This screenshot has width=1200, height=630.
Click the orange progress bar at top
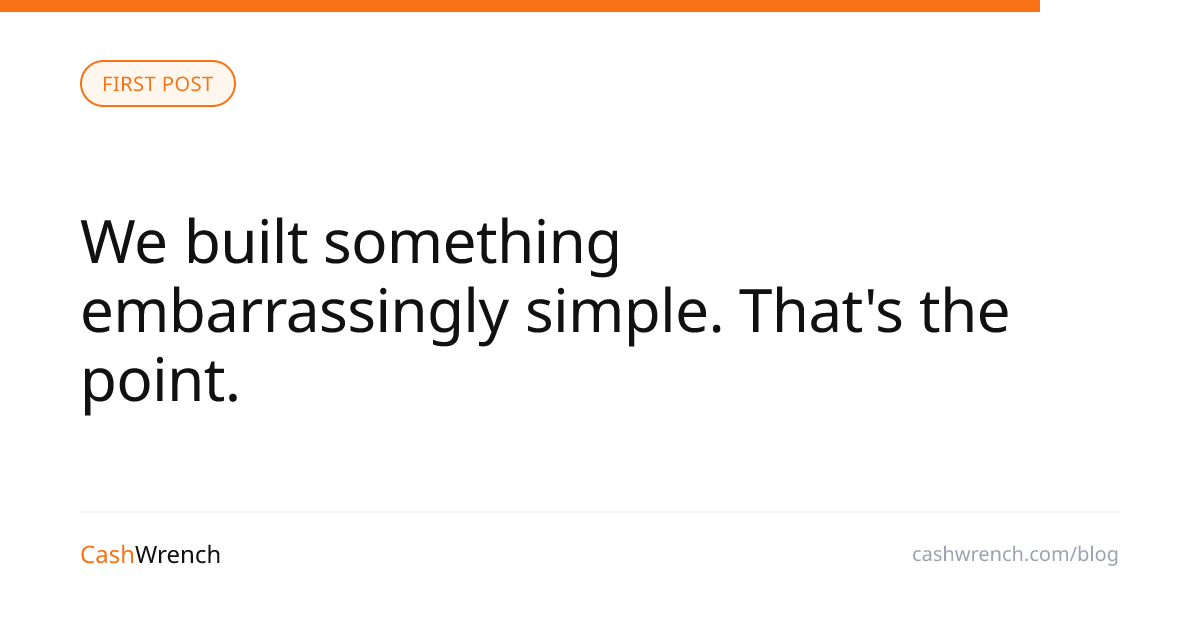pyautogui.click(x=520, y=6)
